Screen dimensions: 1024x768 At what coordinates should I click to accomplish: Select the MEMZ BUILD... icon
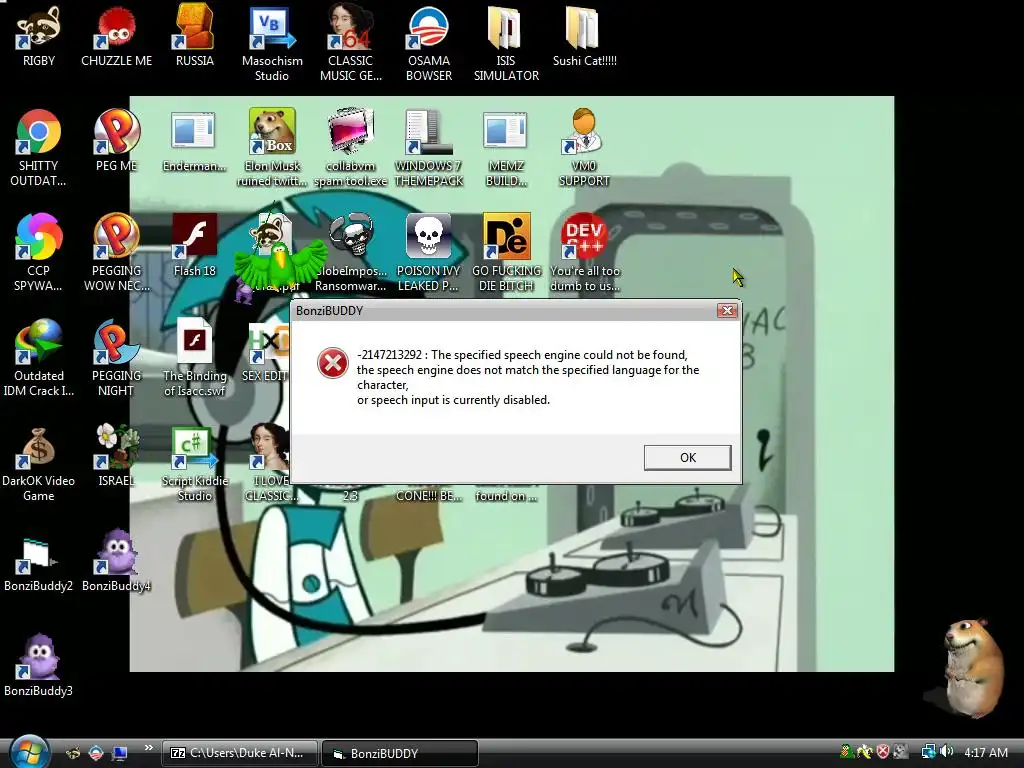[x=506, y=148]
